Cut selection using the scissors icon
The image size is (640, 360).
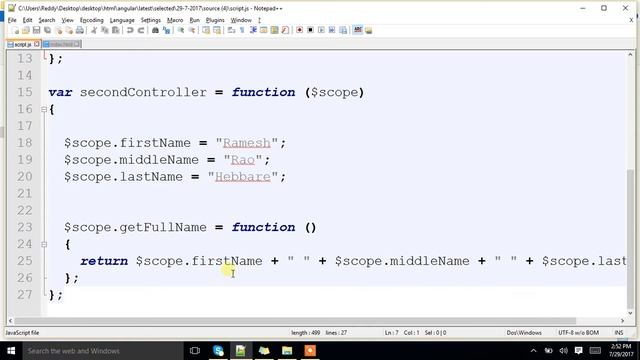coord(94,30)
